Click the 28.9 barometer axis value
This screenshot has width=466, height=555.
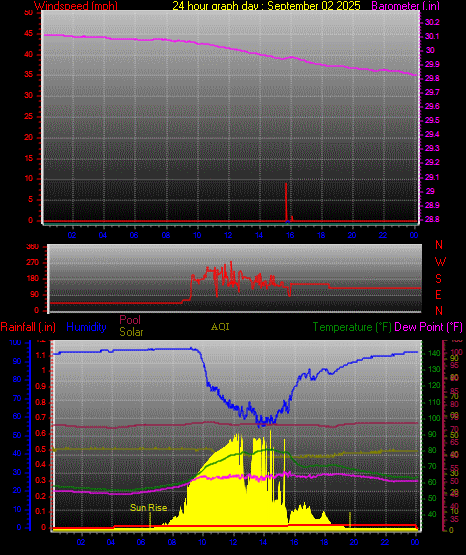coord(432,205)
